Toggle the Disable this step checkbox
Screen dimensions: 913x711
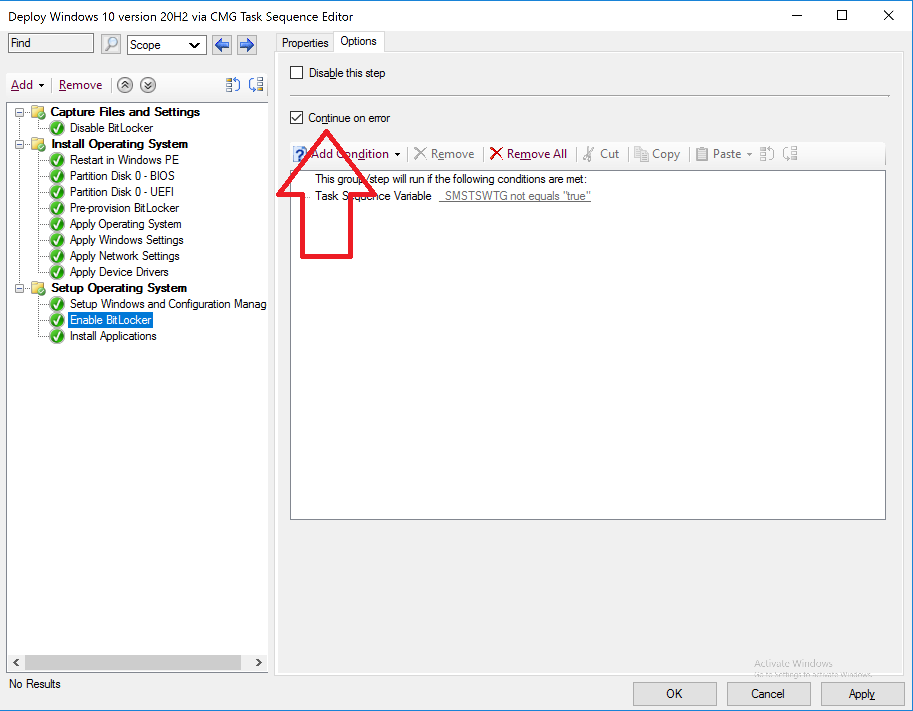[296, 73]
